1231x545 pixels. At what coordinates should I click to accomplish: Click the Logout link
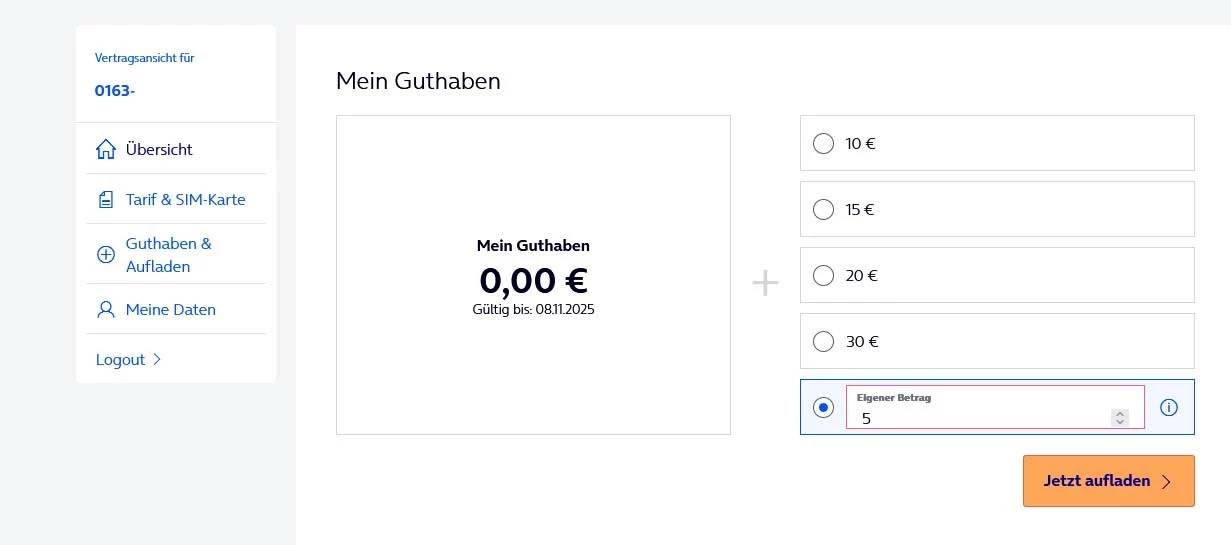pyautogui.click(x=120, y=360)
